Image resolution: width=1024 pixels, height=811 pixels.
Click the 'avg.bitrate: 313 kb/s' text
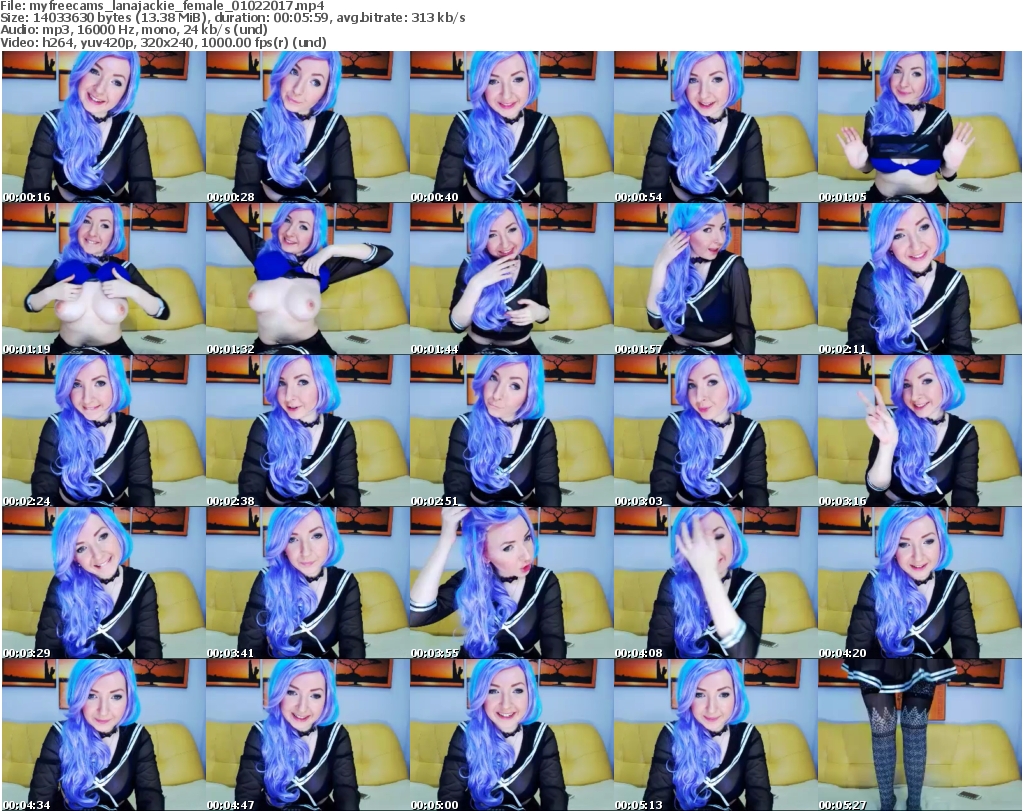(401, 18)
